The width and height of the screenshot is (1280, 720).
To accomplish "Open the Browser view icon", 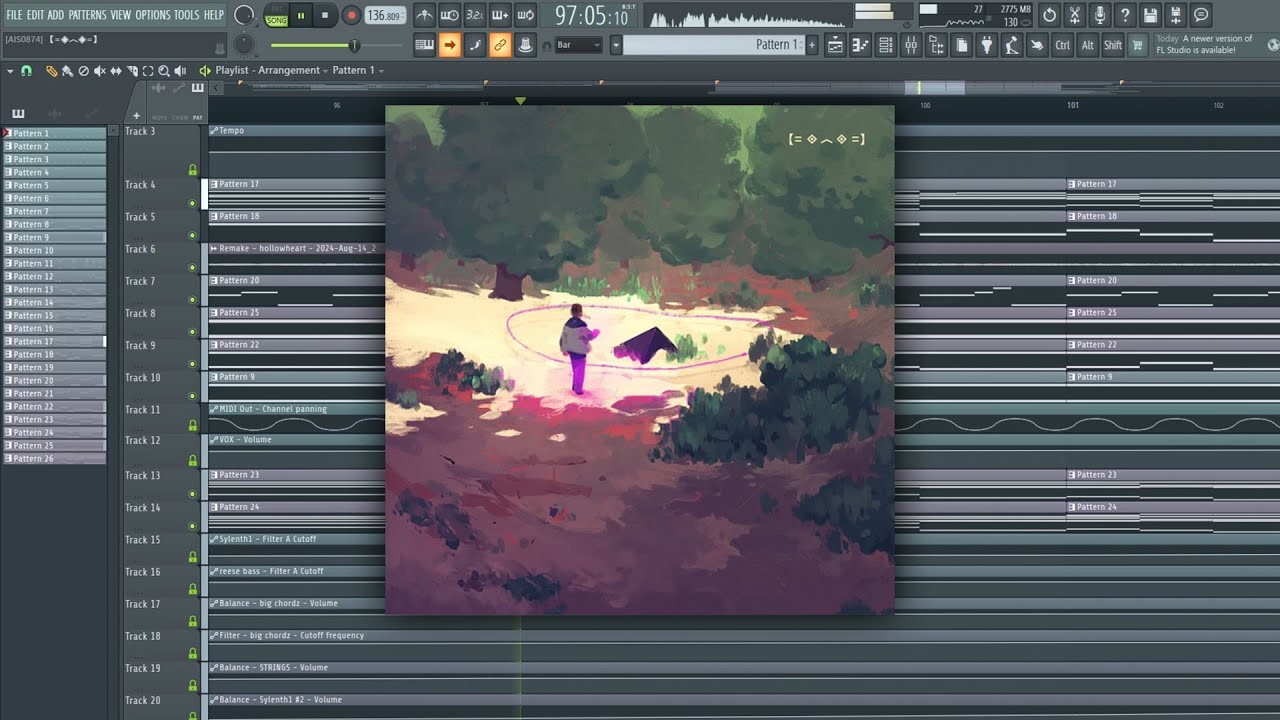I will (936, 45).
